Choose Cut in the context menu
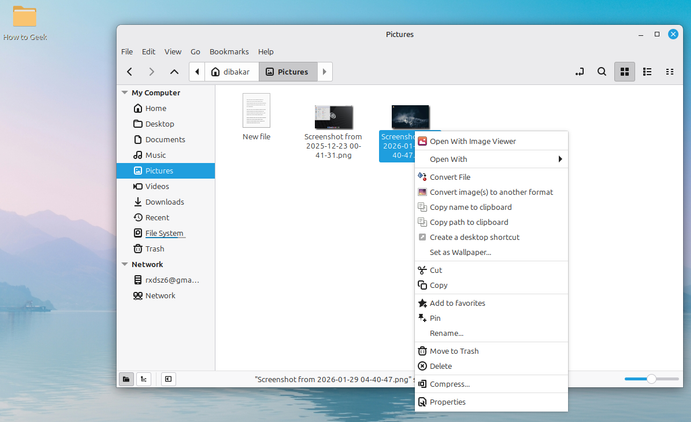Image resolution: width=691 pixels, height=422 pixels. [491, 270]
